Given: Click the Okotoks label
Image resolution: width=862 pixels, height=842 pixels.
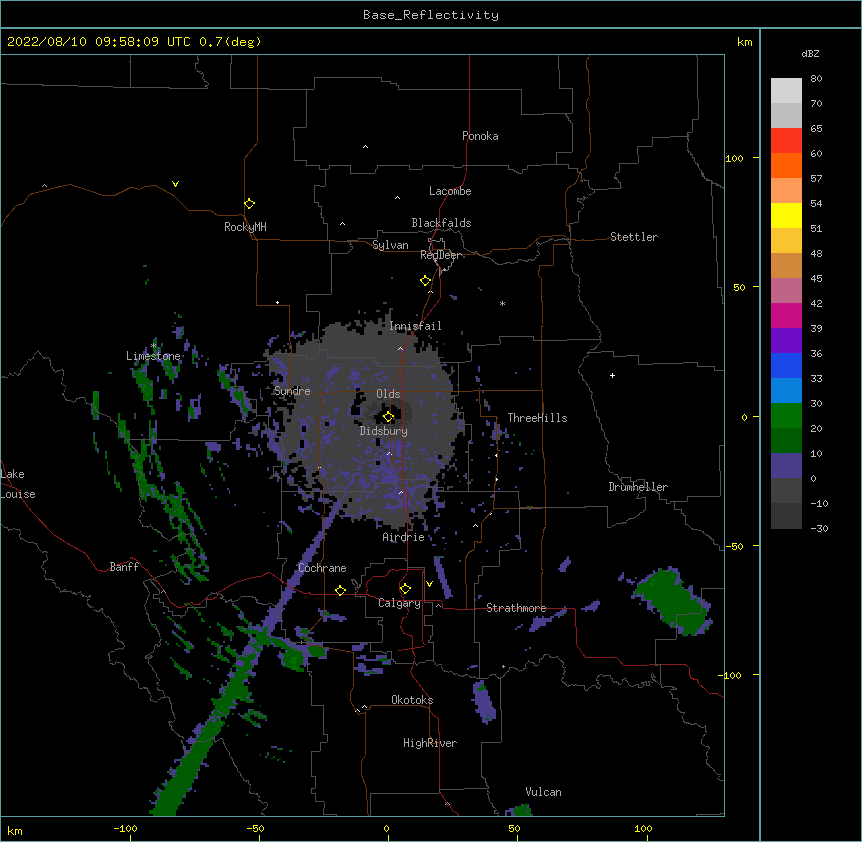Looking at the screenshot, I should click(x=412, y=700).
